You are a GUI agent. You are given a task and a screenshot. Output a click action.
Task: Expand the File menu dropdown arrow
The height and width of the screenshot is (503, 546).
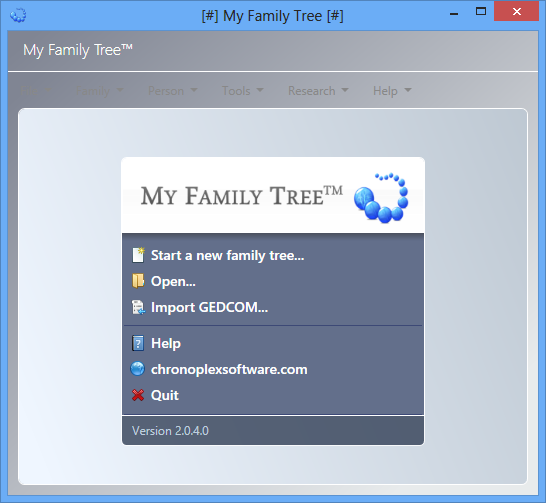(x=48, y=90)
